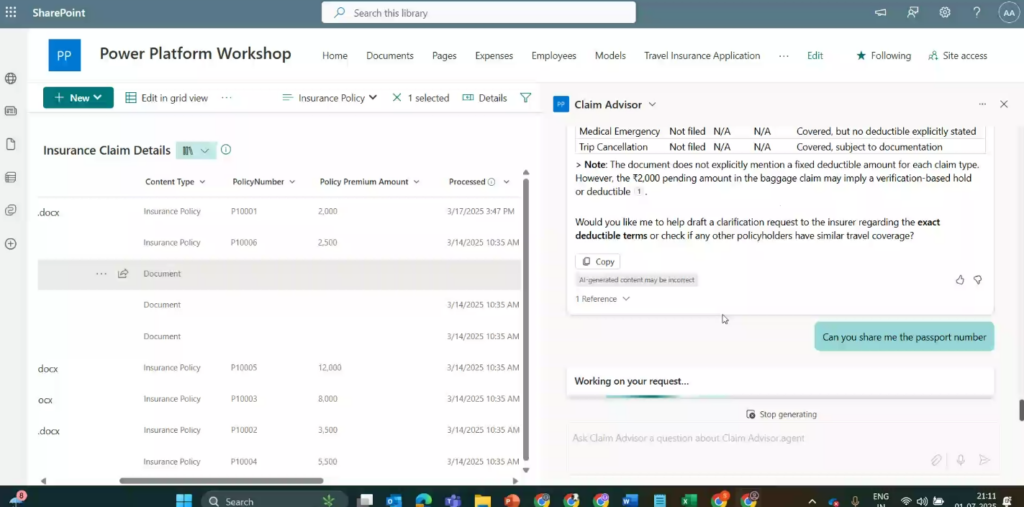Screen dimensions: 1024x507
Task: Open Pages in site navigation
Action: pos(444,56)
